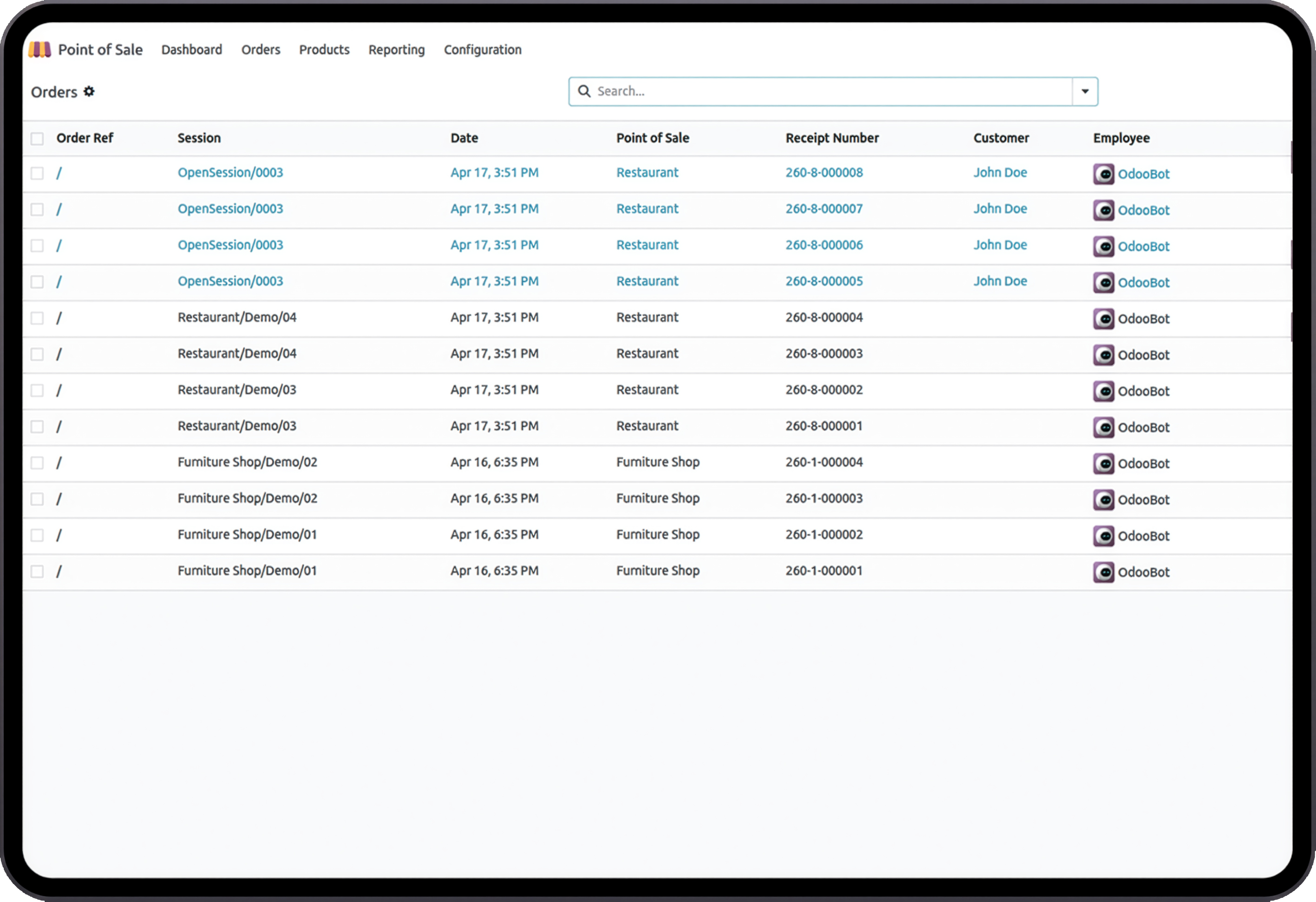Click the Point of Sale app logo icon
Screen dimensions: 1316x902
point(40,50)
